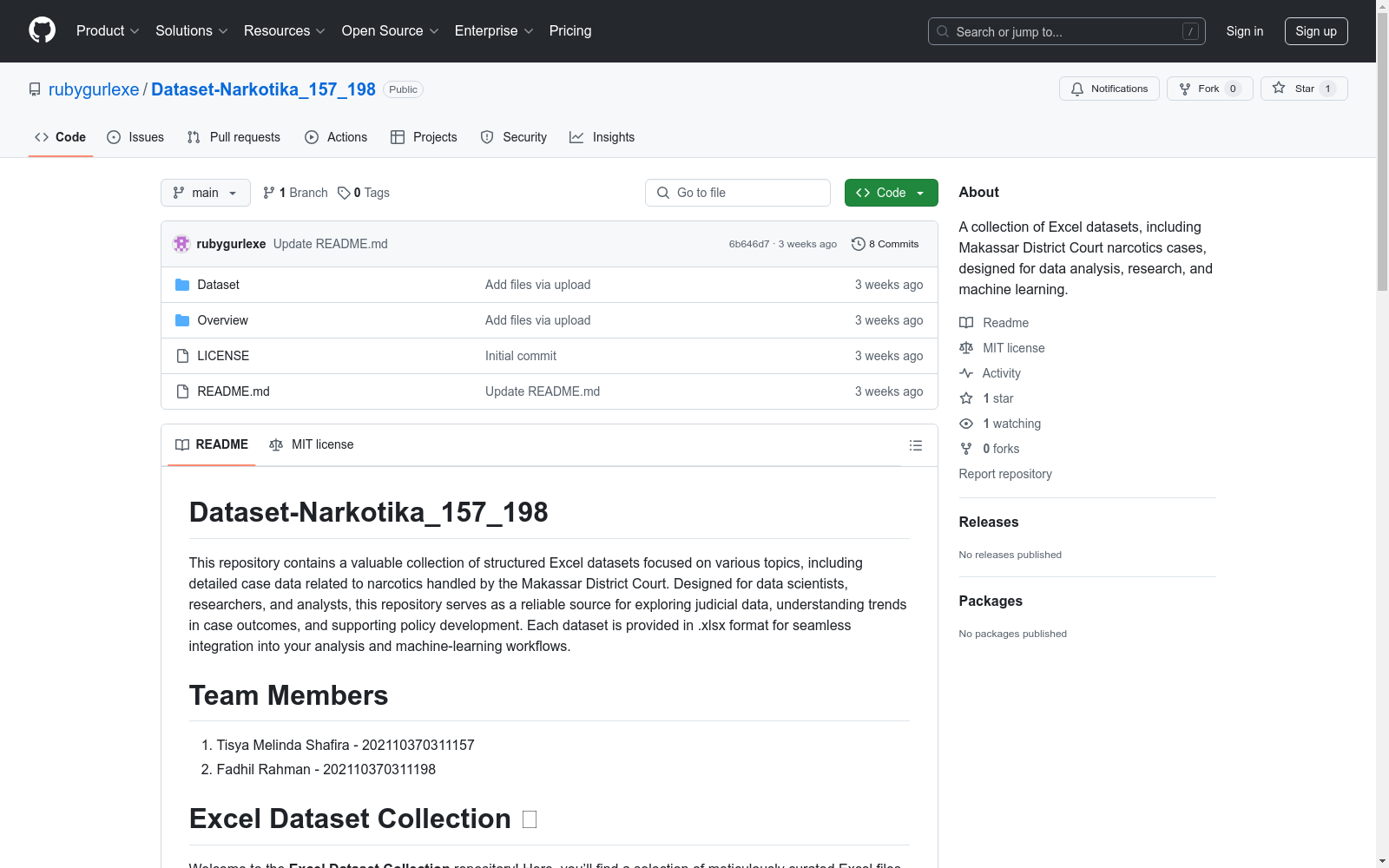Click the commit history clock icon

[859, 244]
